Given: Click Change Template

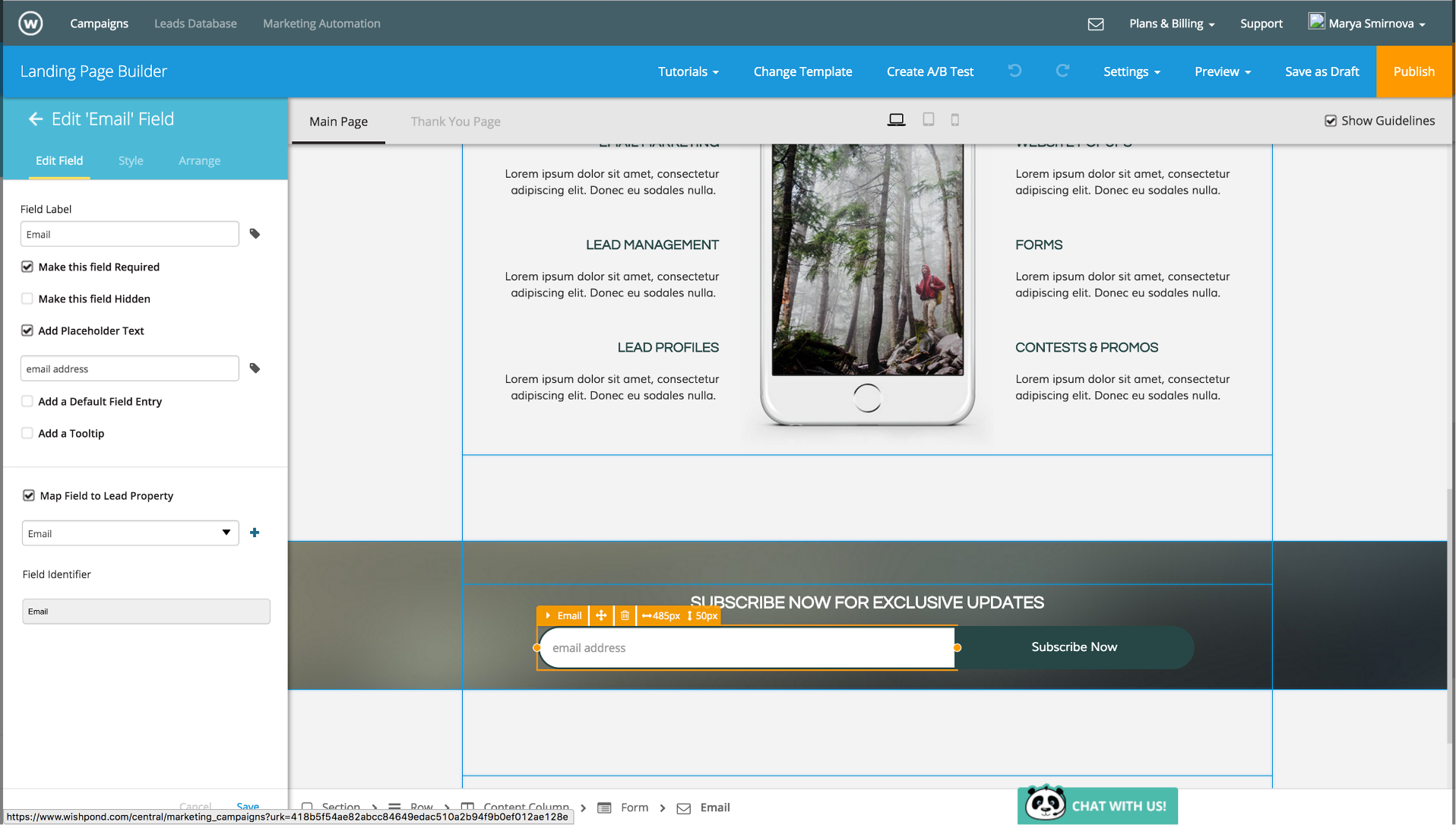Looking at the screenshot, I should pyautogui.click(x=802, y=71).
